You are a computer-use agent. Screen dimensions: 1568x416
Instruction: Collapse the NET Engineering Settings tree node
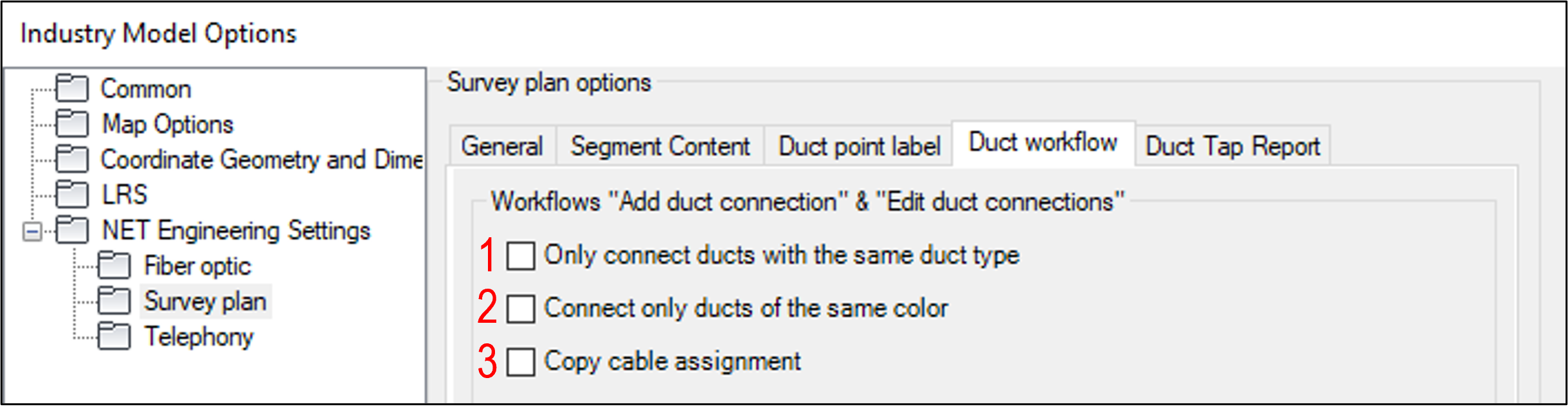click(32, 231)
